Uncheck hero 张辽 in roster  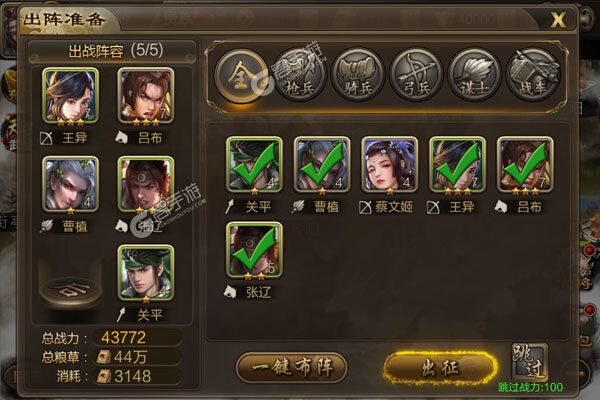click(x=254, y=250)
